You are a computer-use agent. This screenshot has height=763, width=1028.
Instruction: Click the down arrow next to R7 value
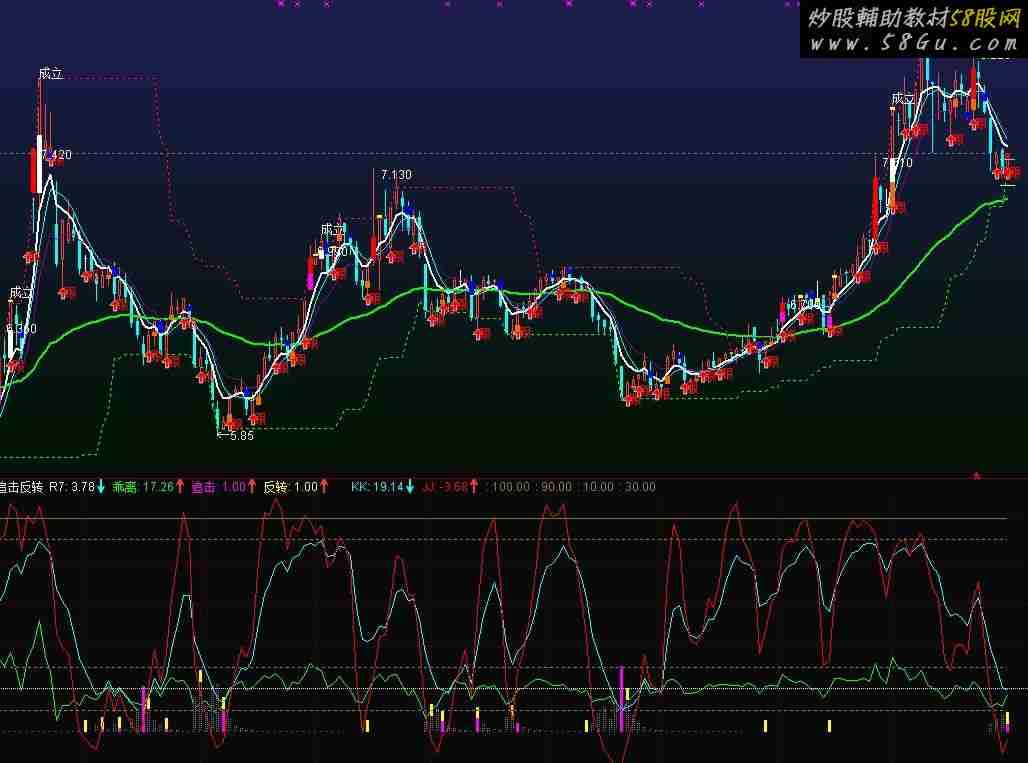click(x=101, y=487)
